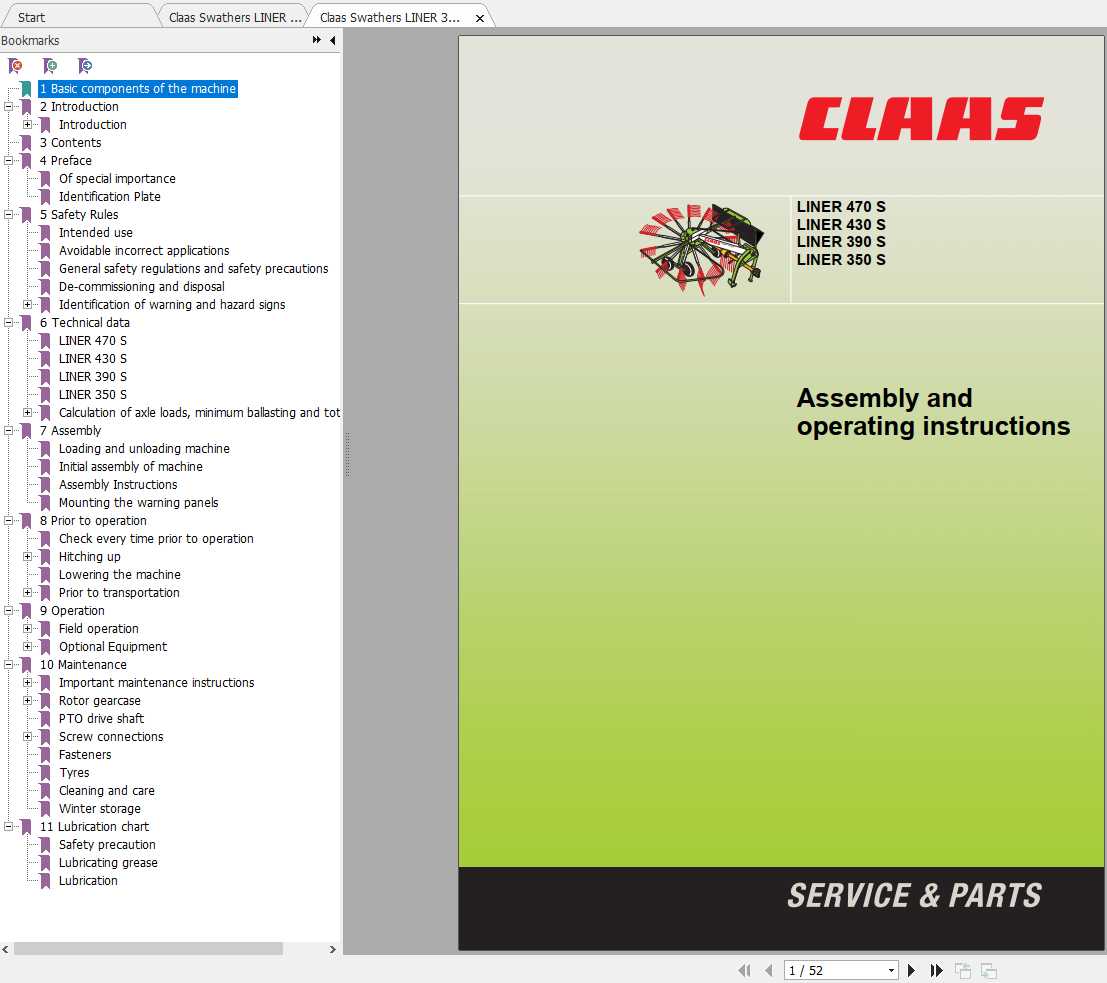Image resolution: width=1107 pixels, height=983 pixels.
Task: Go to the next page with the arrow icon
Action: point(911,970)
